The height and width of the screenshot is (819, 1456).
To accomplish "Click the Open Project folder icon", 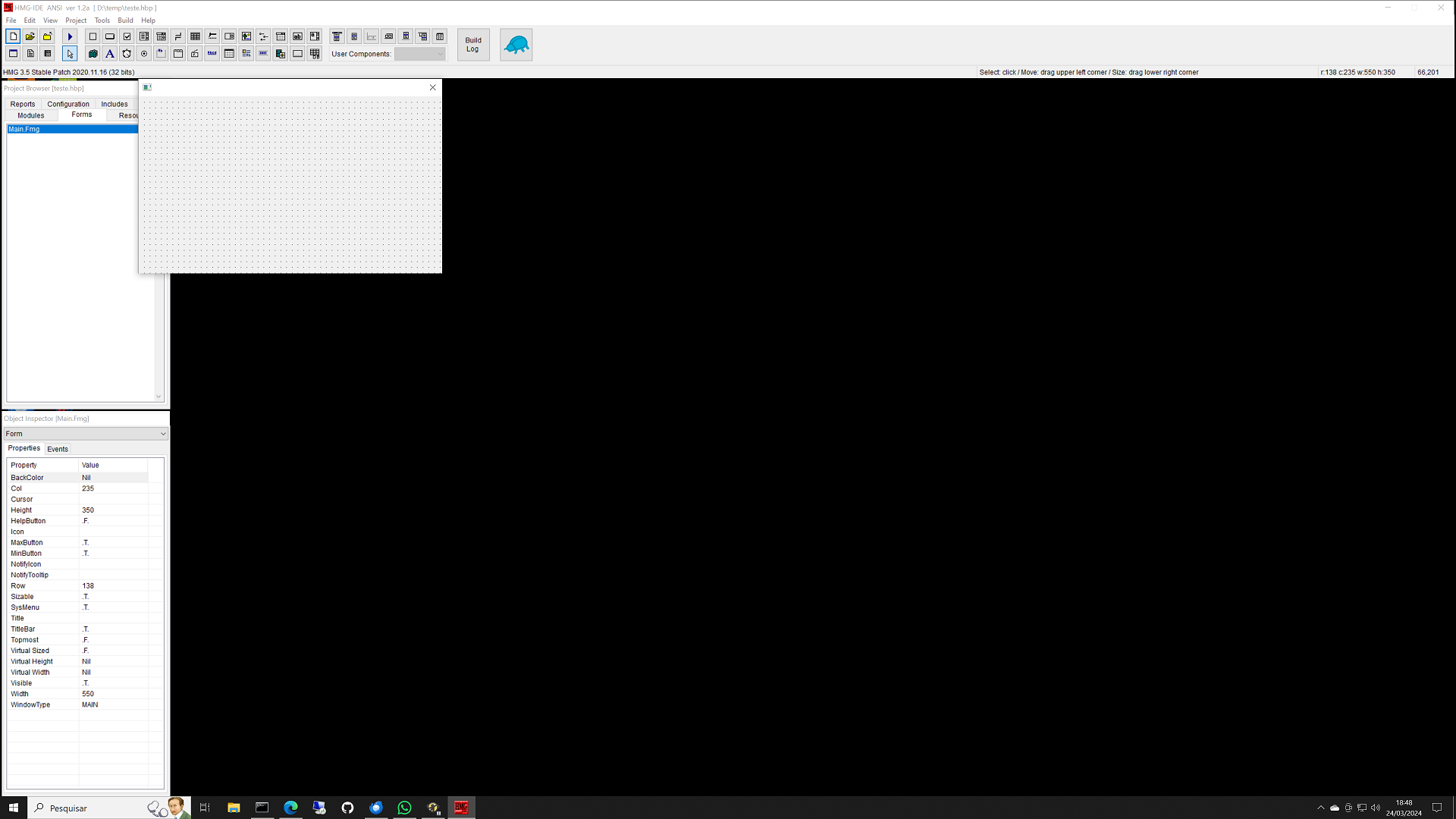I will point(30,36).
